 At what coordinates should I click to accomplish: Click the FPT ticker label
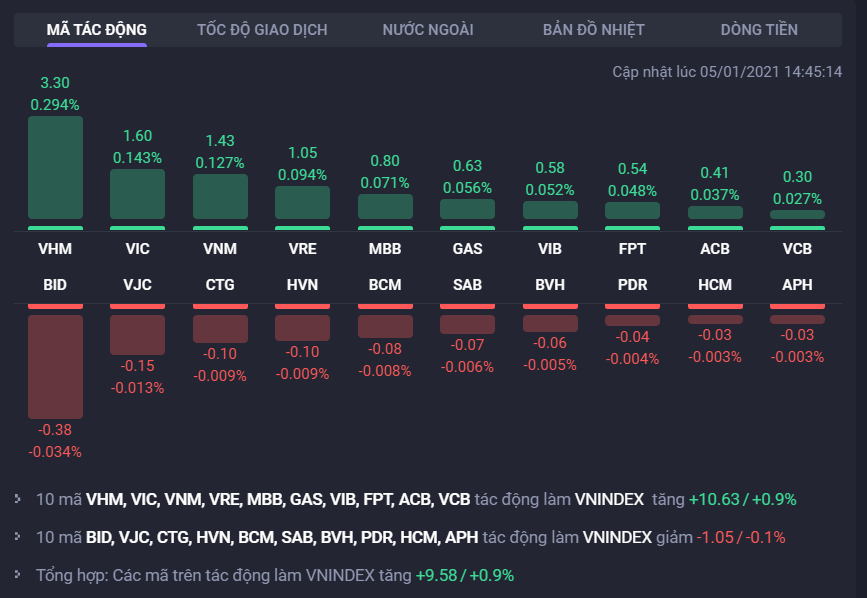(632, 247)
